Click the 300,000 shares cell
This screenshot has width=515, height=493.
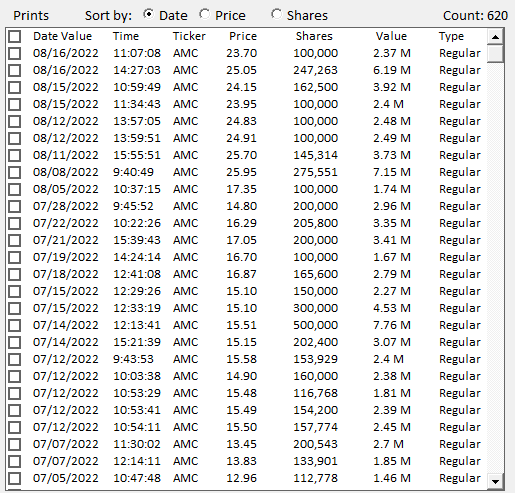pyautogui.click(x=315, y=308)
